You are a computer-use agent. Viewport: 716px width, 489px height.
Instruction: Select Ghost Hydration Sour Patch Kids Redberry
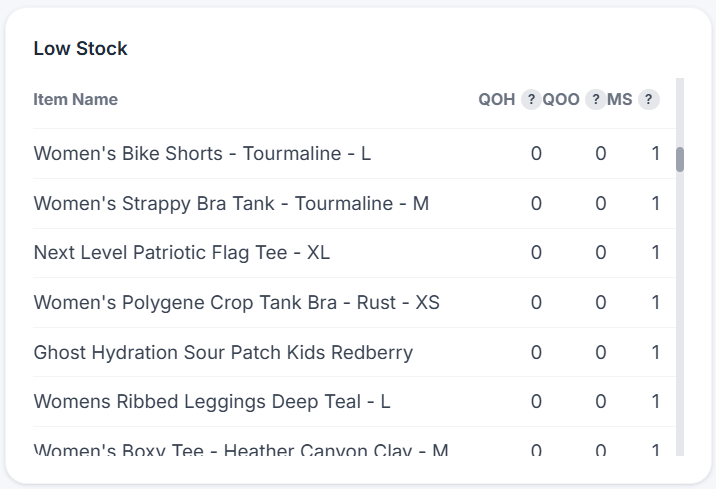point(223,352)
